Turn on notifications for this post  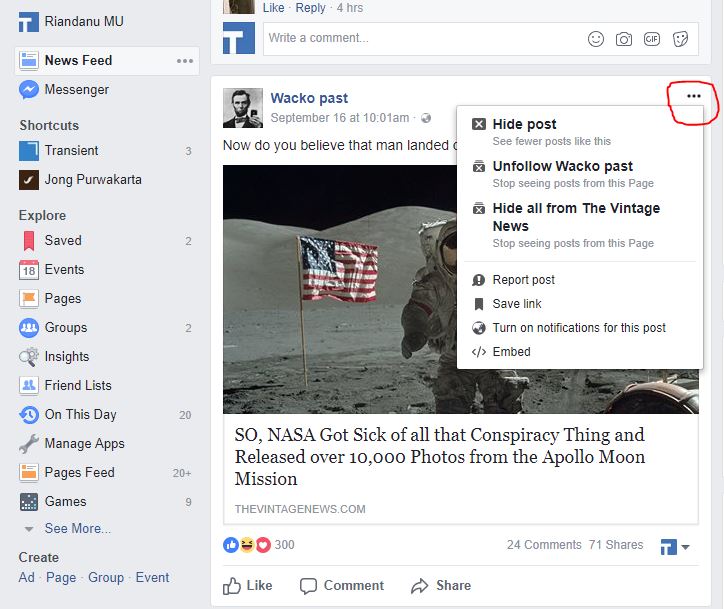point(579,328)
